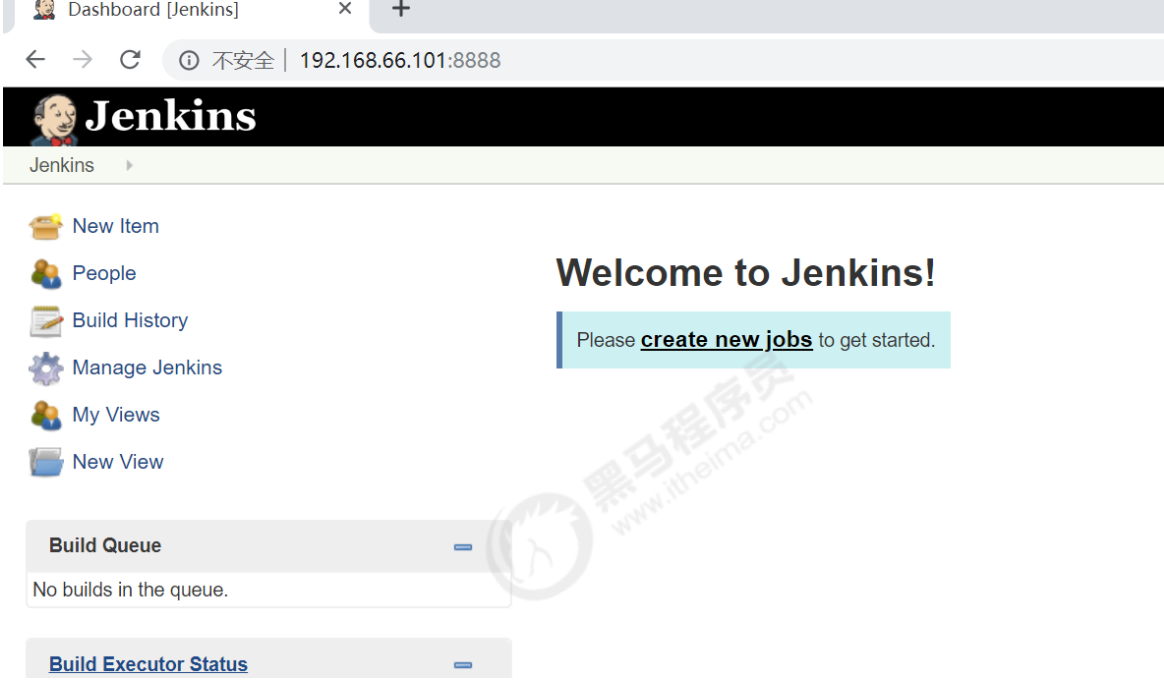Close the Dashboard [Jenkins] tab
Viewport: 1164px width, 683px height.
[x=344, y=9]
